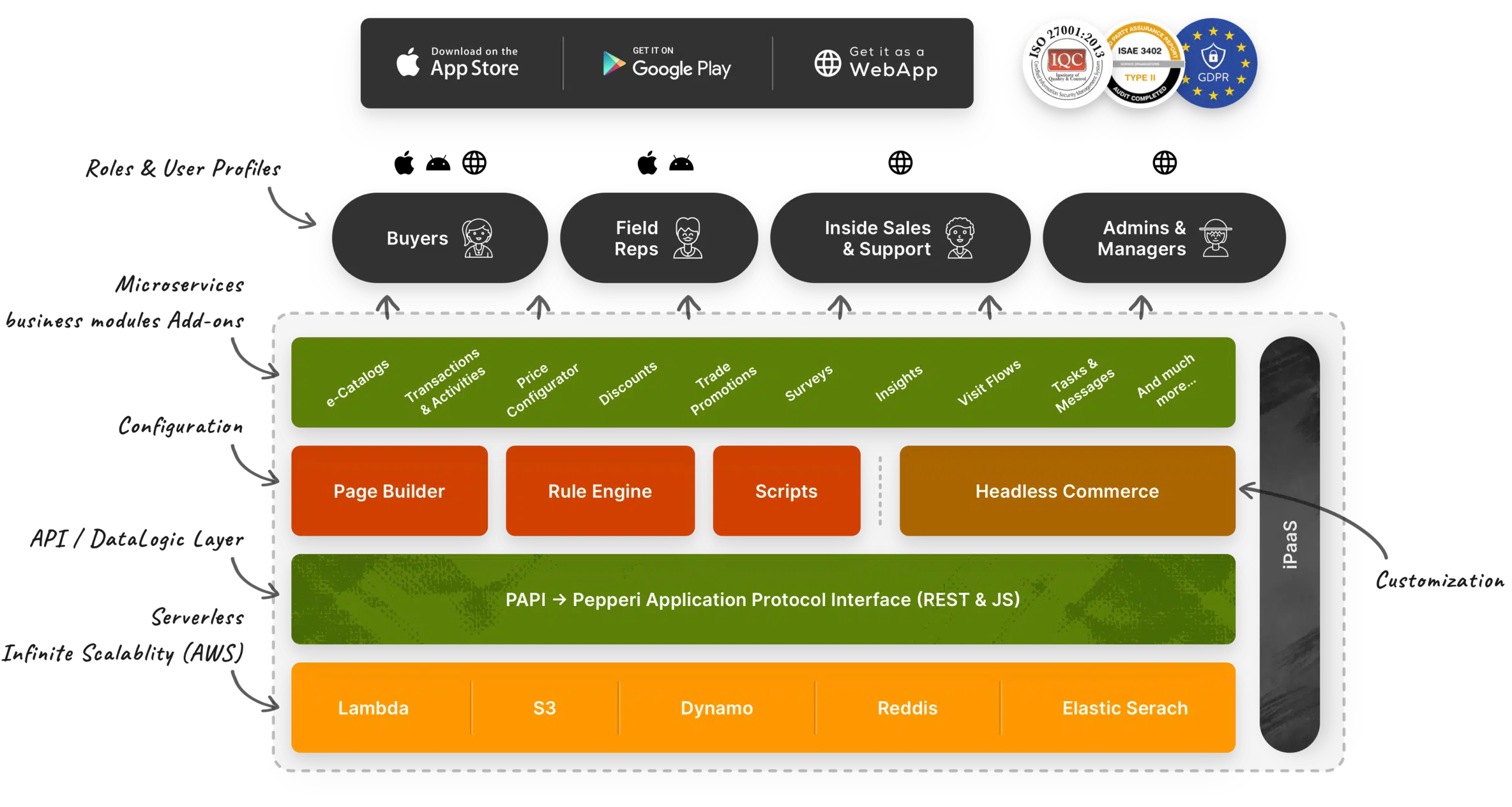1512x807 pixels.
Task: Click the Get it on Google Play badge
Action: 667,63
